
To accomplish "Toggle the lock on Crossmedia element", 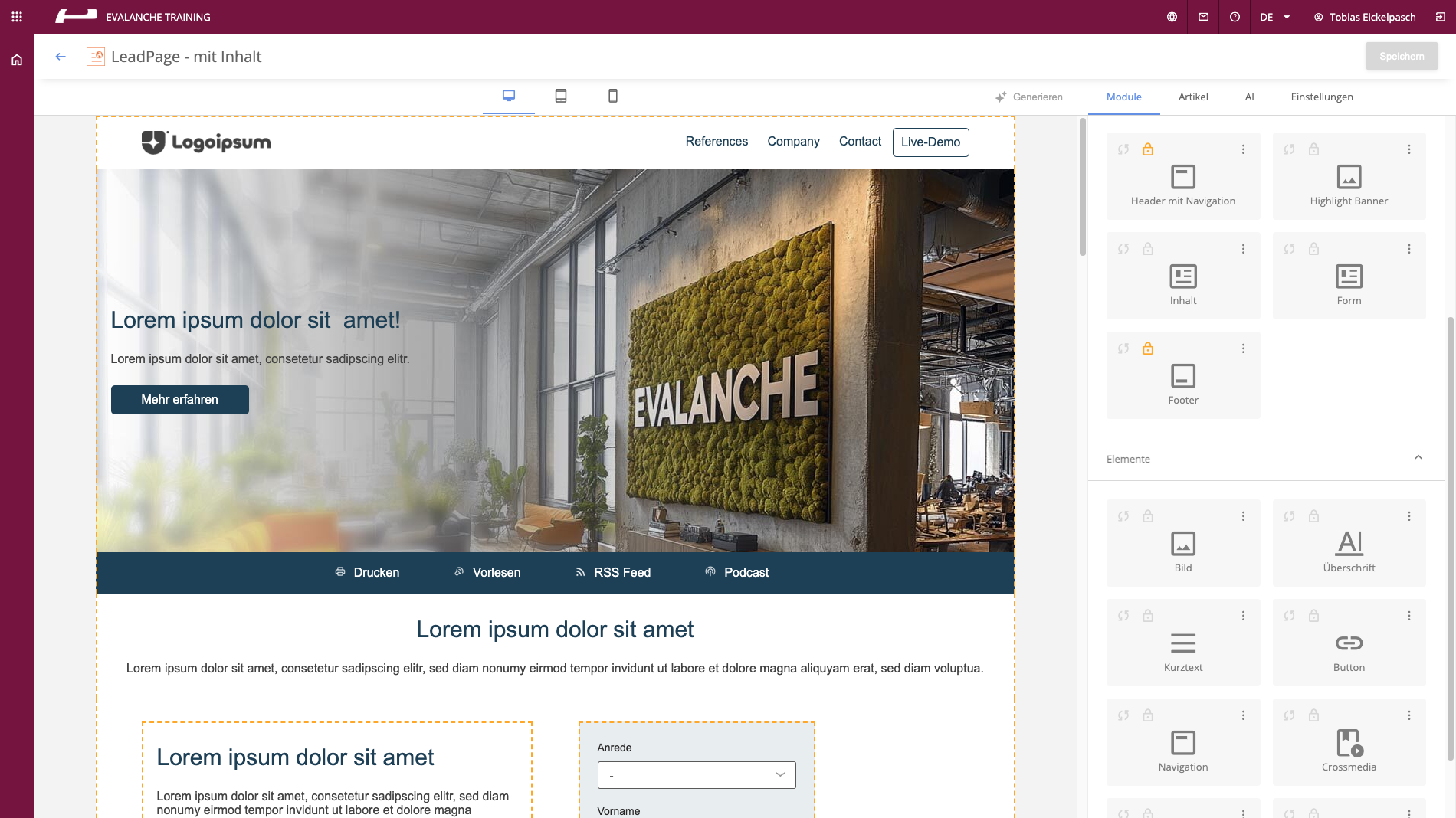I will (1313, 715).
